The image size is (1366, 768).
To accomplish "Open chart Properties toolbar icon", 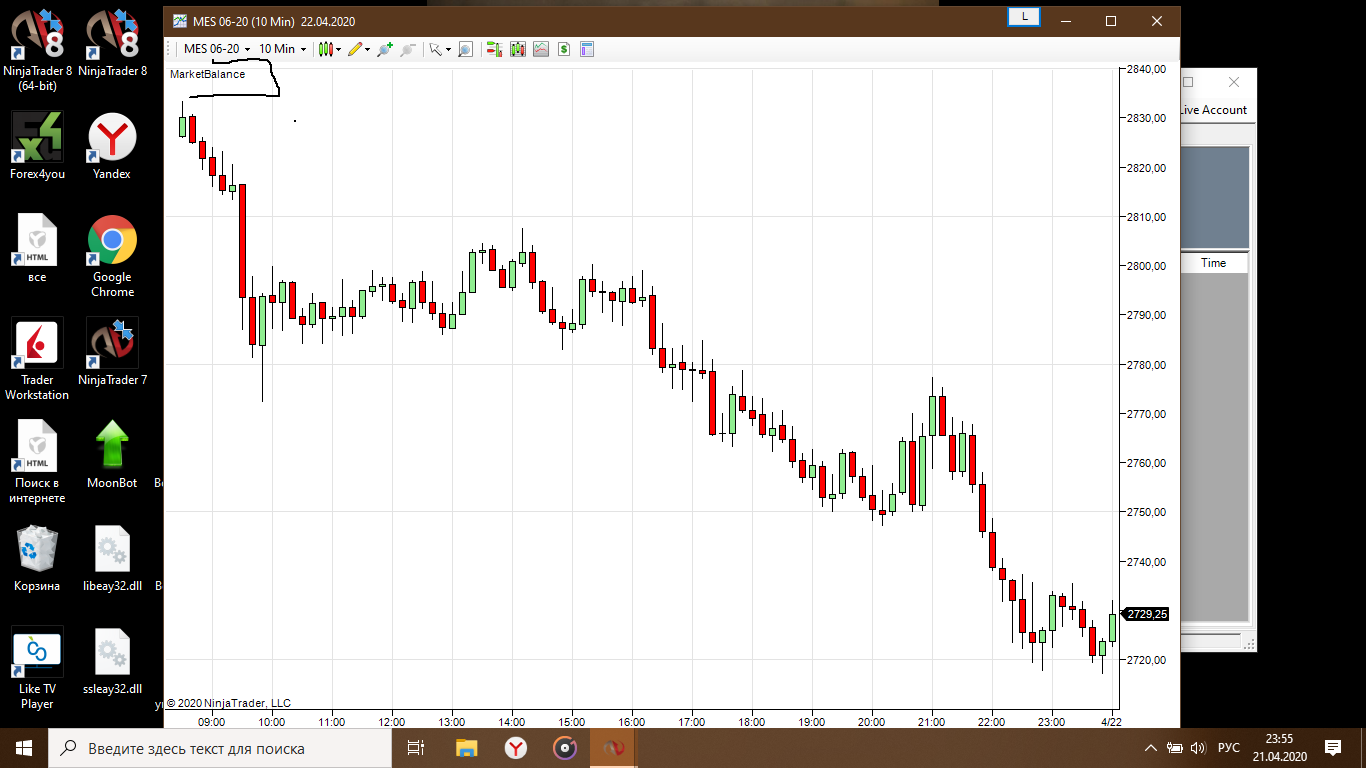I will (x=587, y=49).
